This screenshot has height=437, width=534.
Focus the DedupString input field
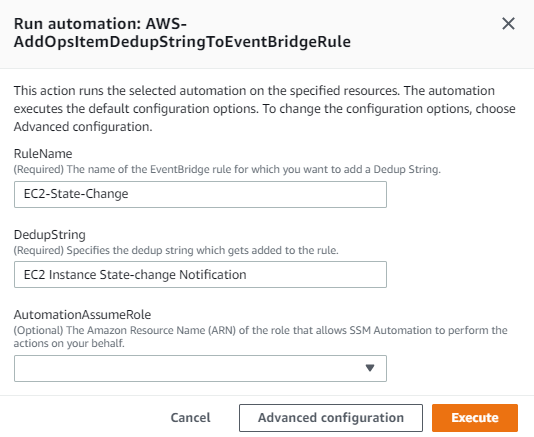pyautogui.click(x=200, y=275)
